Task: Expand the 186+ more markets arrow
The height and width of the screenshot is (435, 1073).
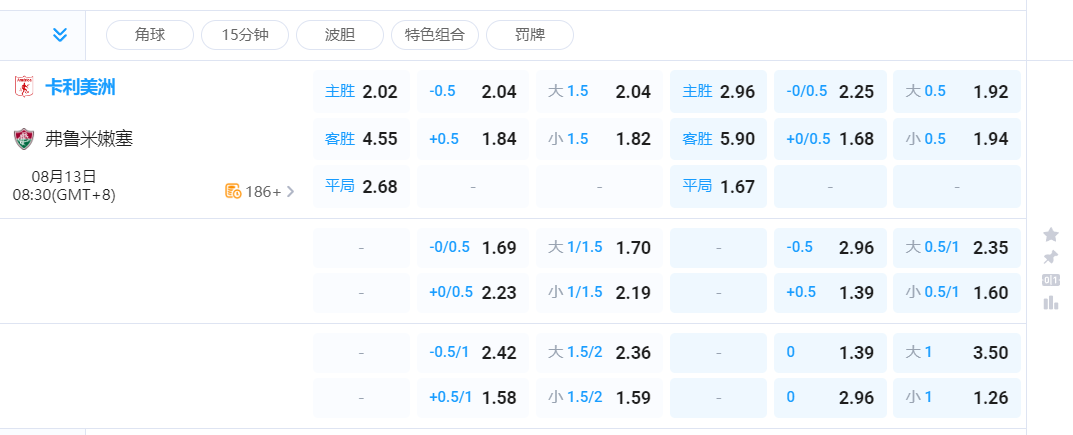Action: click(291, 191)
